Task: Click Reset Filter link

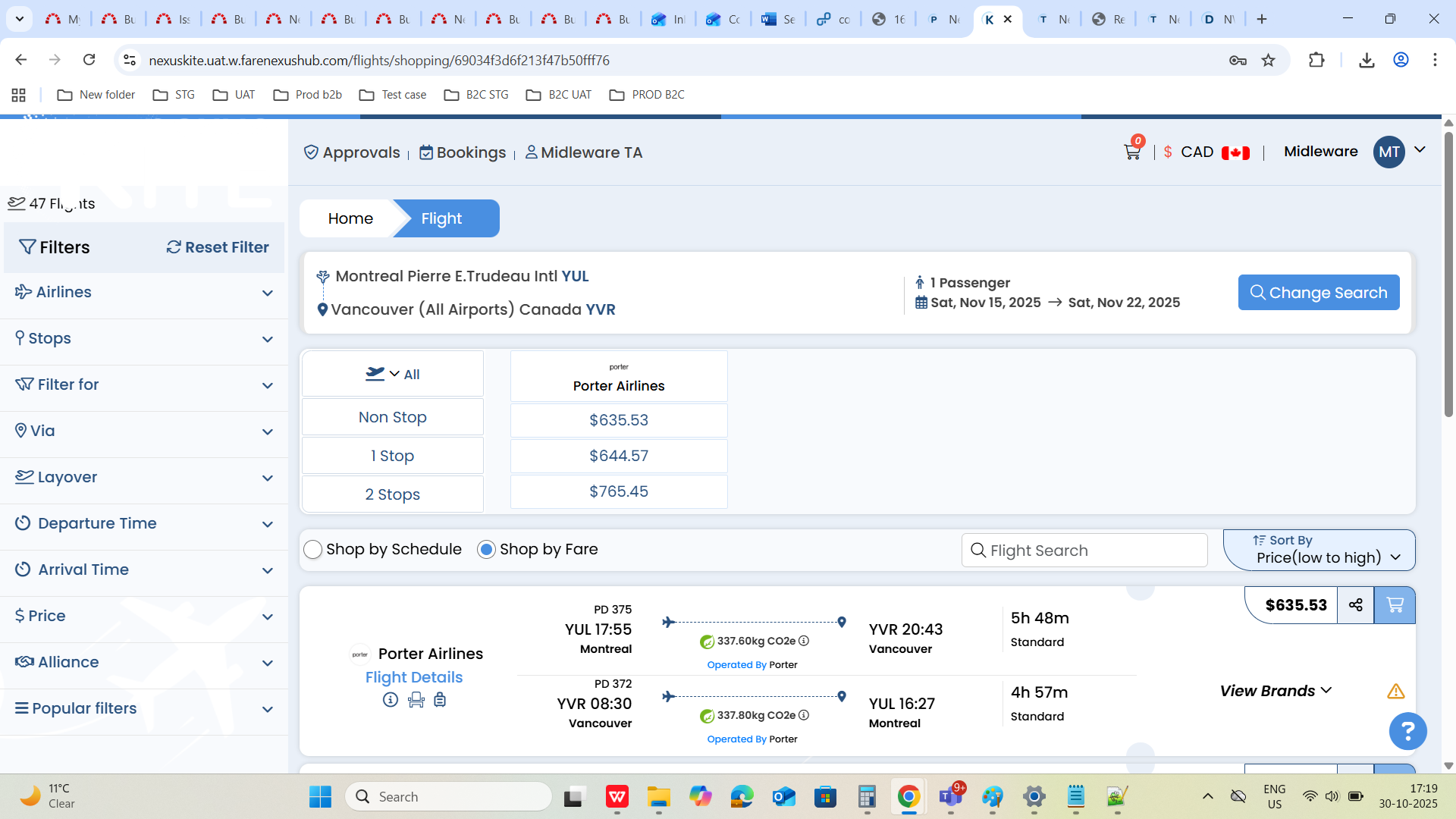Action: (x=218, y=248)
